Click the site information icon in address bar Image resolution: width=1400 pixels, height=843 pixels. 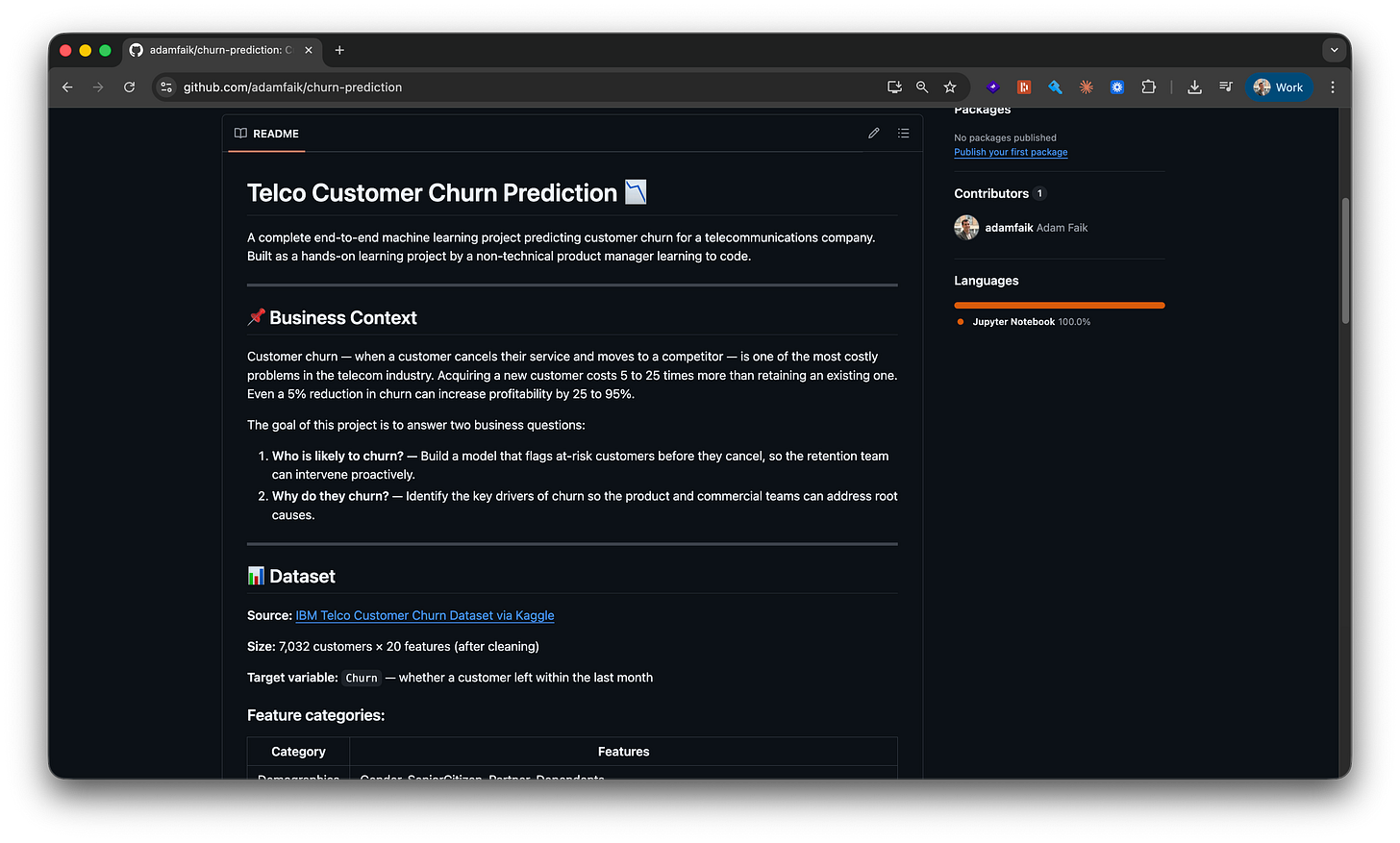click(x=165, y=87)
